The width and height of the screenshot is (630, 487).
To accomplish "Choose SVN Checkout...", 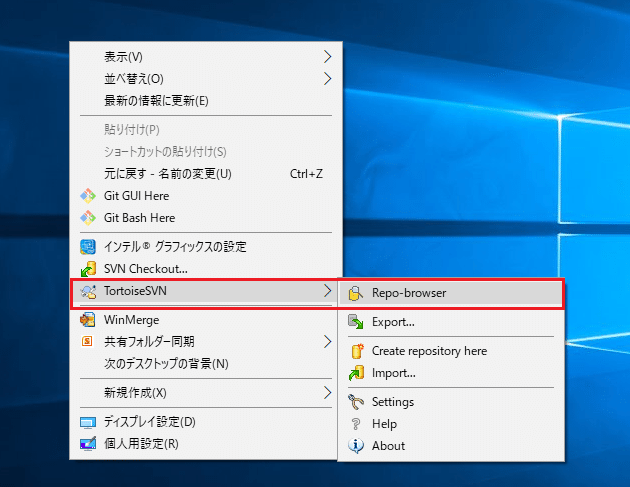I will pos(206,269).
